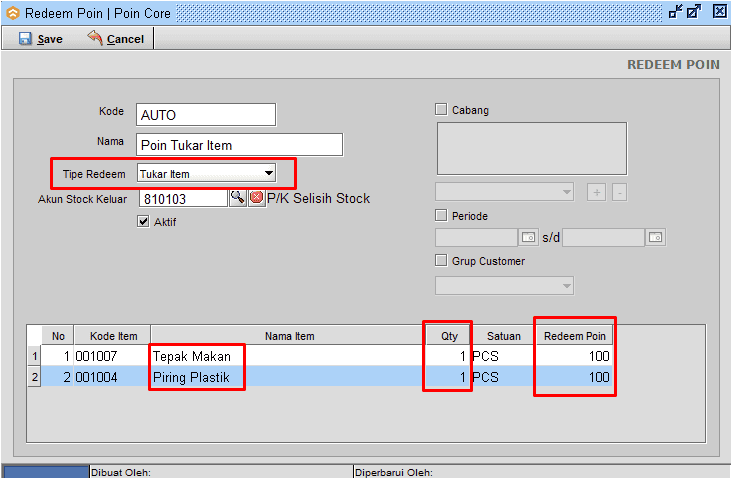731x478 pixels.
Task: Open the Periode start date calendar icon
Action: pyautogui.click(x=529, y=238)
